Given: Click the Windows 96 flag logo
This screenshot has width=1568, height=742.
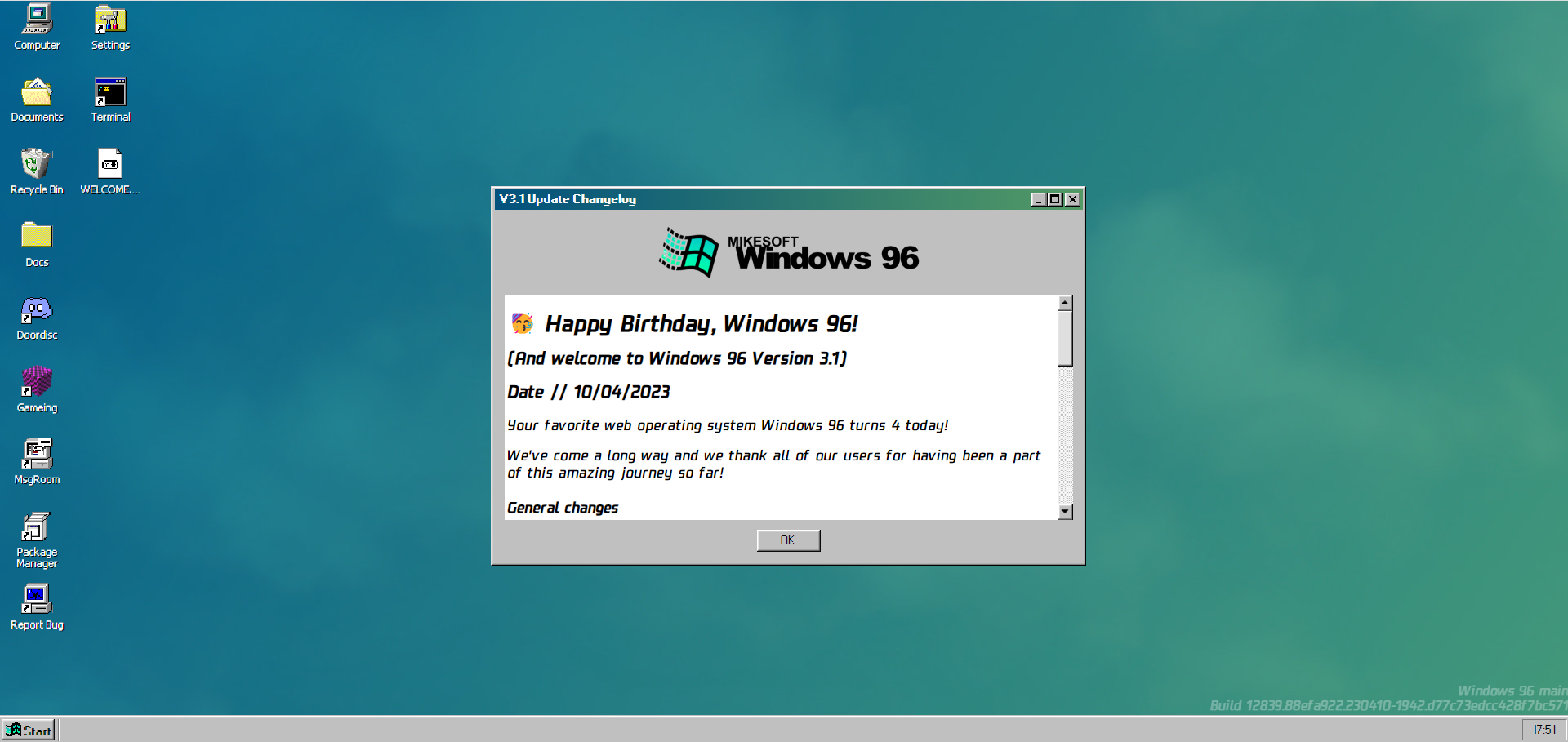Looking at the screenshot, I should [x=688, y=252].
